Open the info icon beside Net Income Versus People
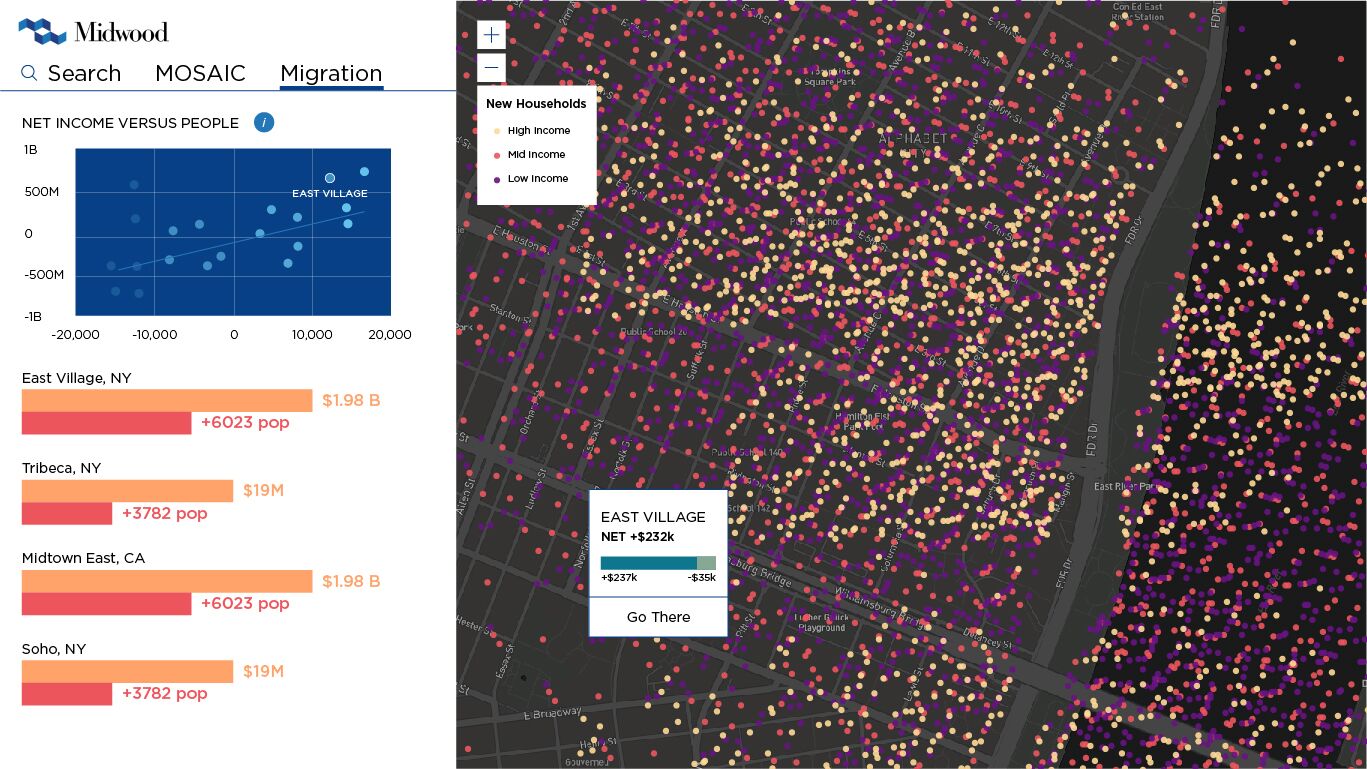The height and width of the screenshot is (769, 1367). (x=264, y=123)
